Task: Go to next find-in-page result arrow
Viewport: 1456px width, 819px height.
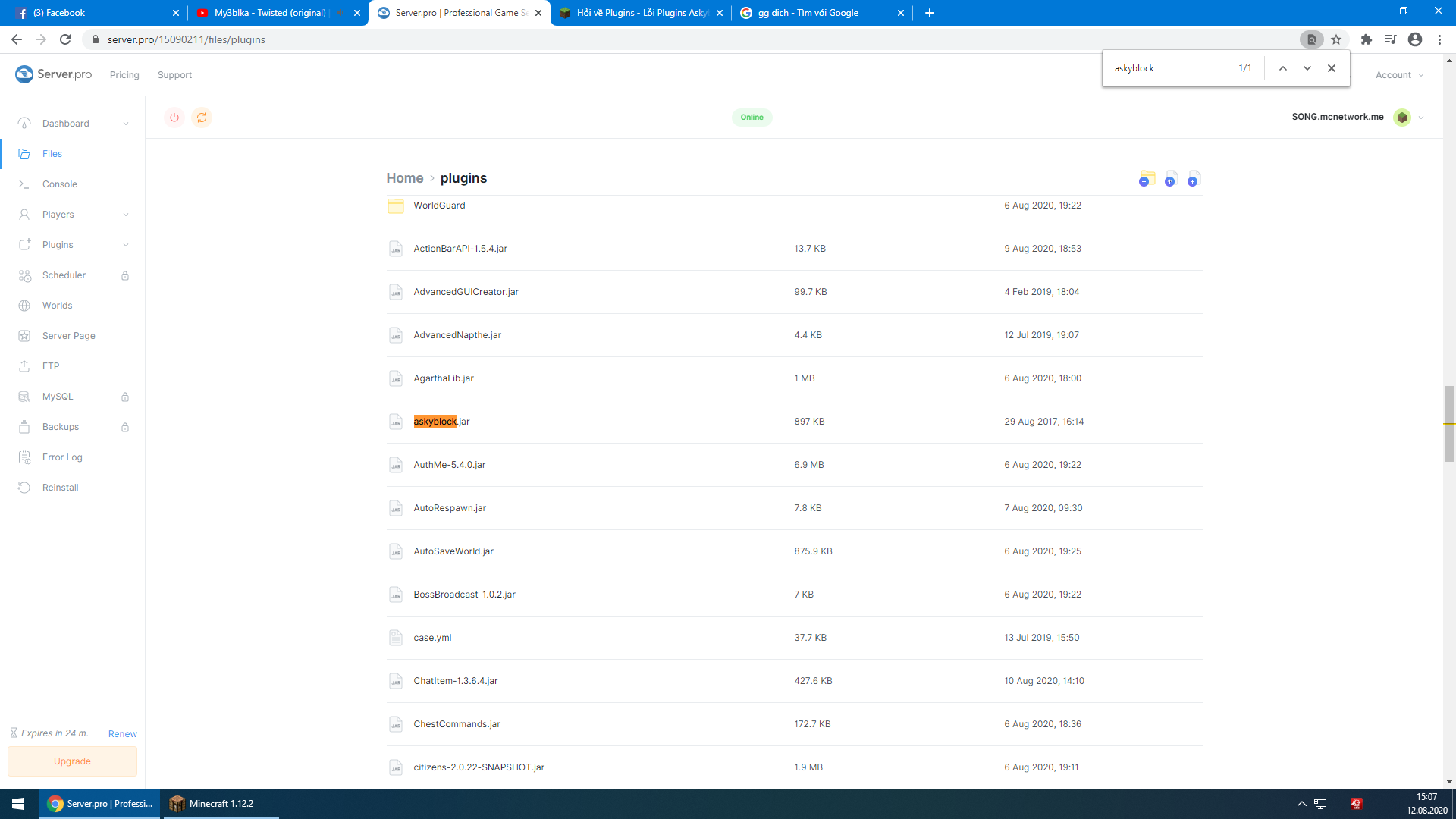Action: tap(1307, 68)
